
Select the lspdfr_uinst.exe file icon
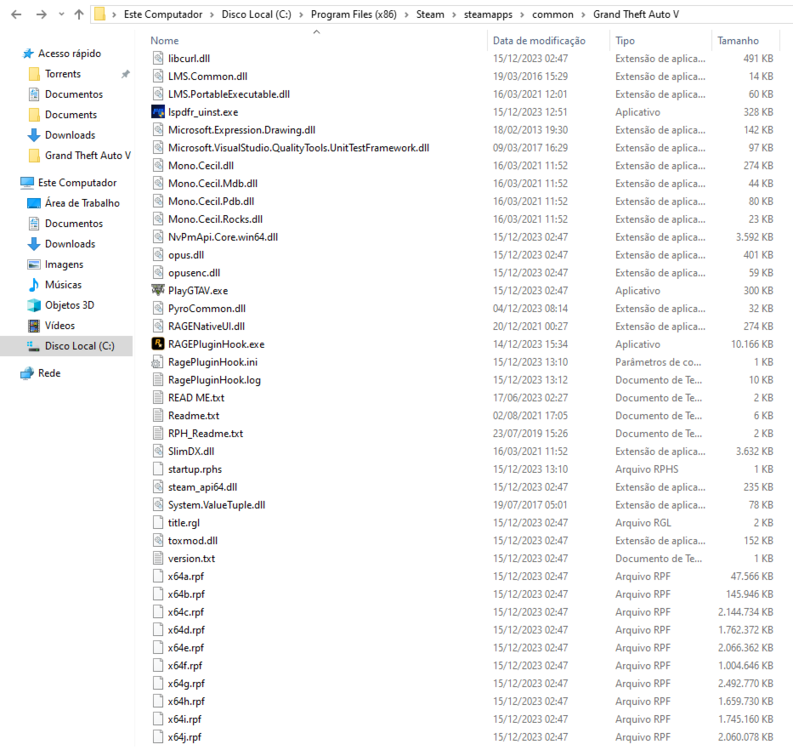pos(158,112)
